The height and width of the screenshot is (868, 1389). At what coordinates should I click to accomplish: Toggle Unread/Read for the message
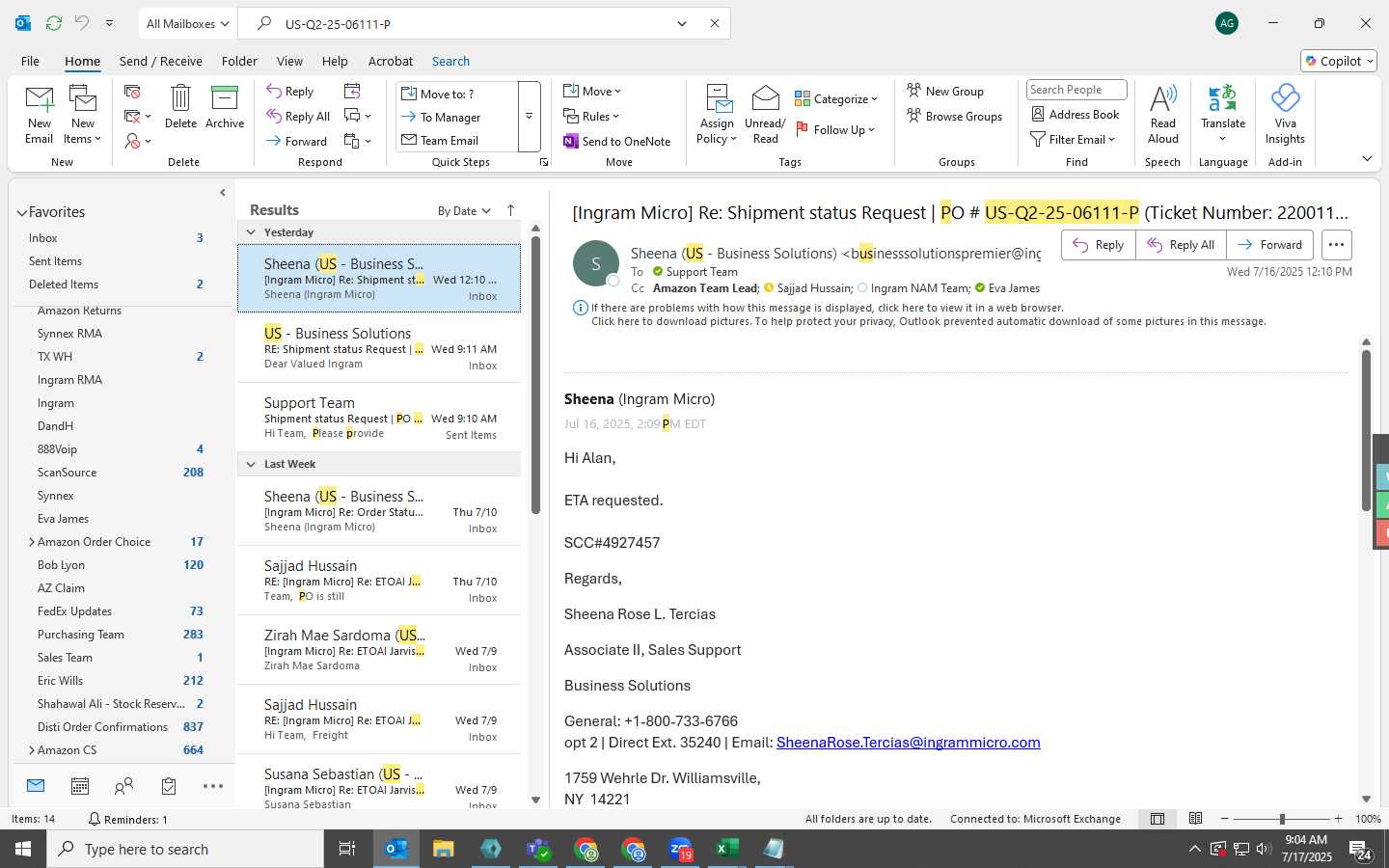coord(765,115)
